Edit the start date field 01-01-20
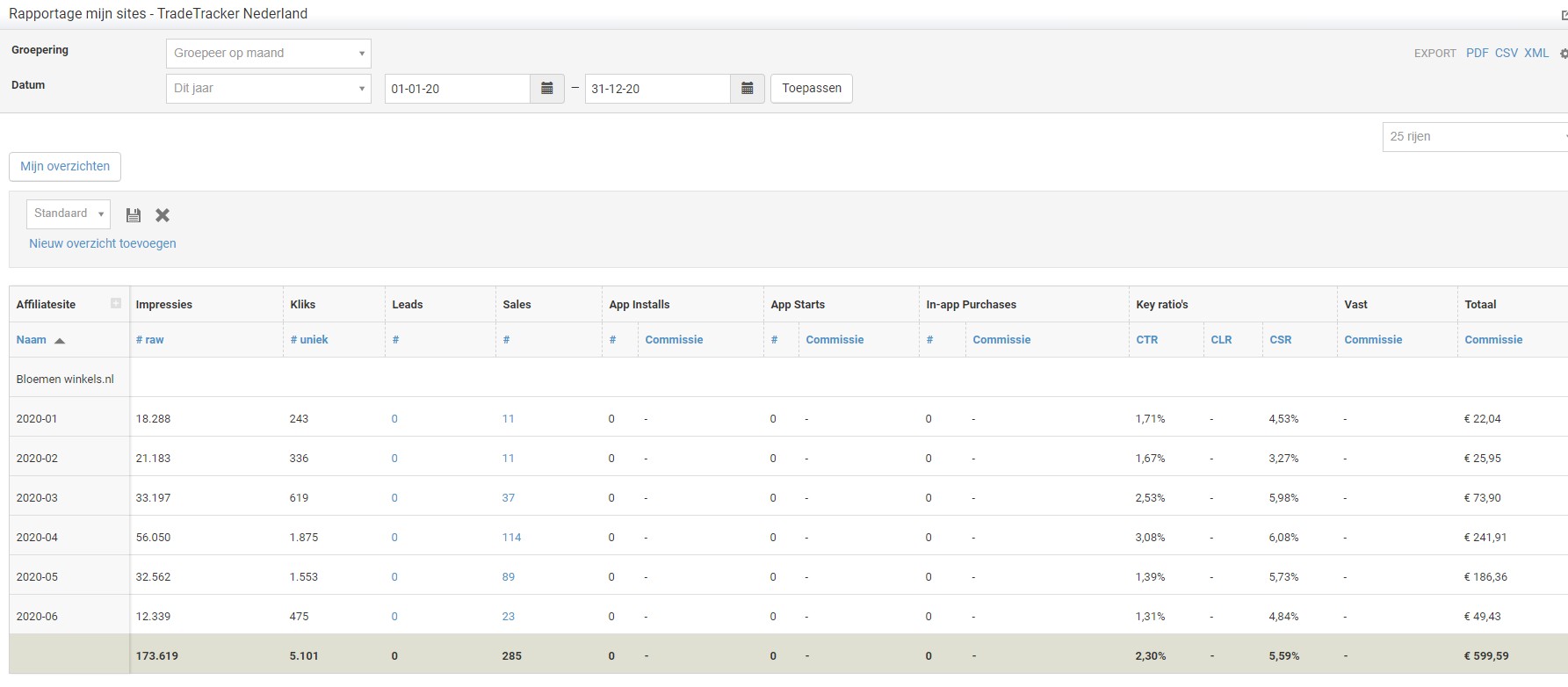The image size is (1568, 687). pos(458,89)
